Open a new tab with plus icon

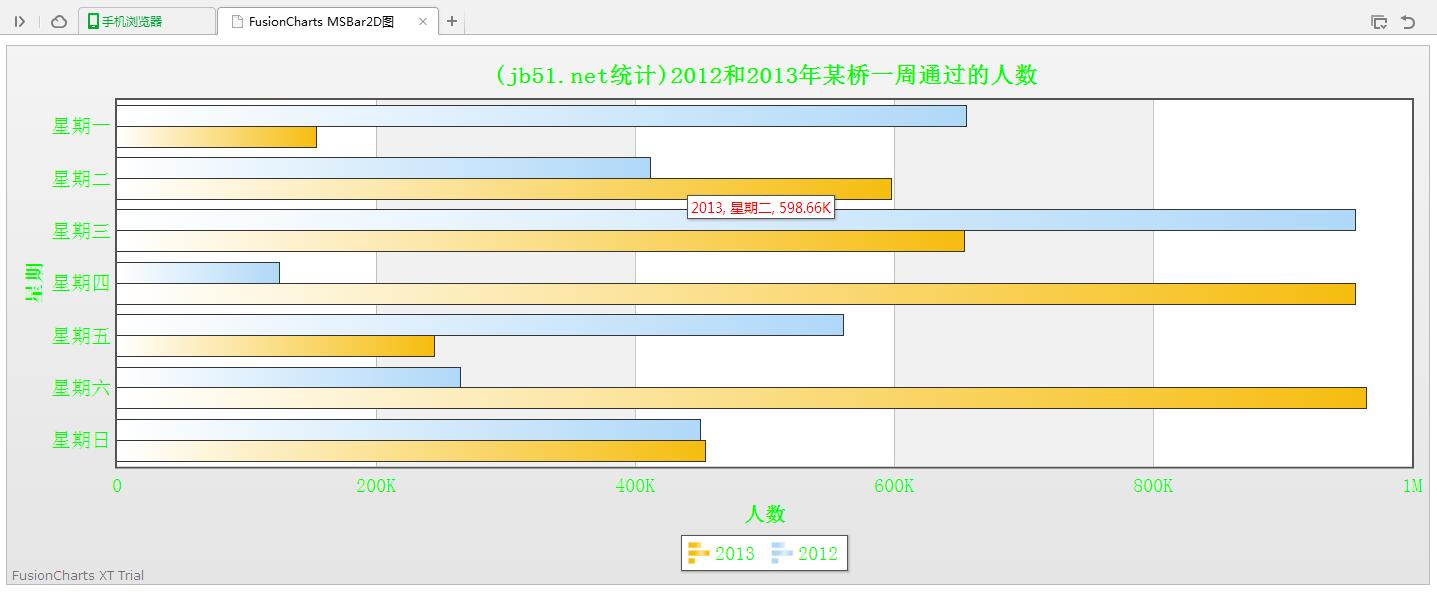(452, 21)
